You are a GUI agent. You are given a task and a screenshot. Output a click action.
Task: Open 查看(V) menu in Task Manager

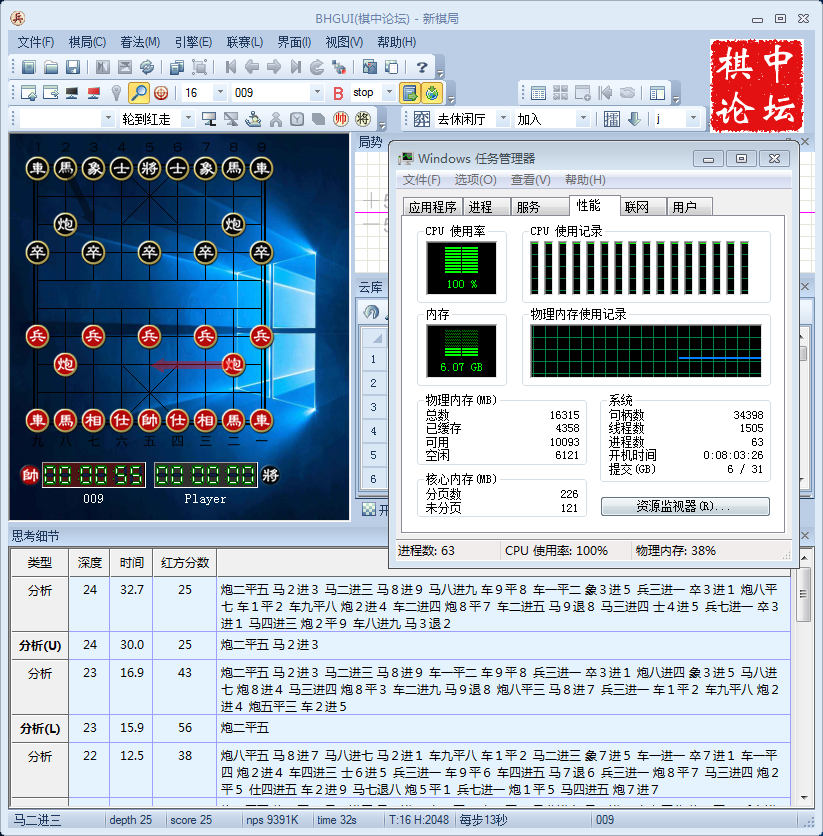(x=530, y=180)
